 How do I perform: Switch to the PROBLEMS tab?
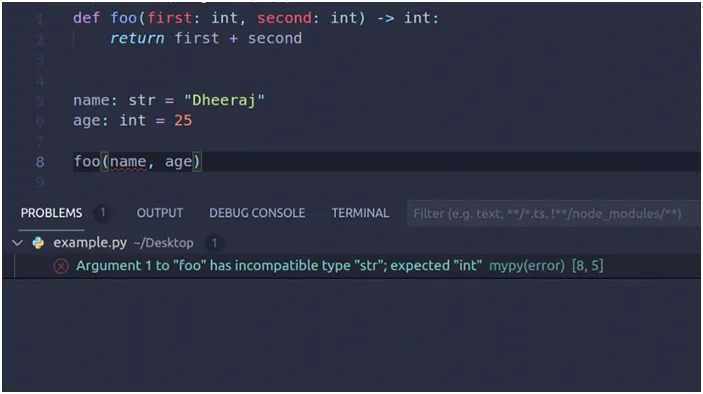51,213
